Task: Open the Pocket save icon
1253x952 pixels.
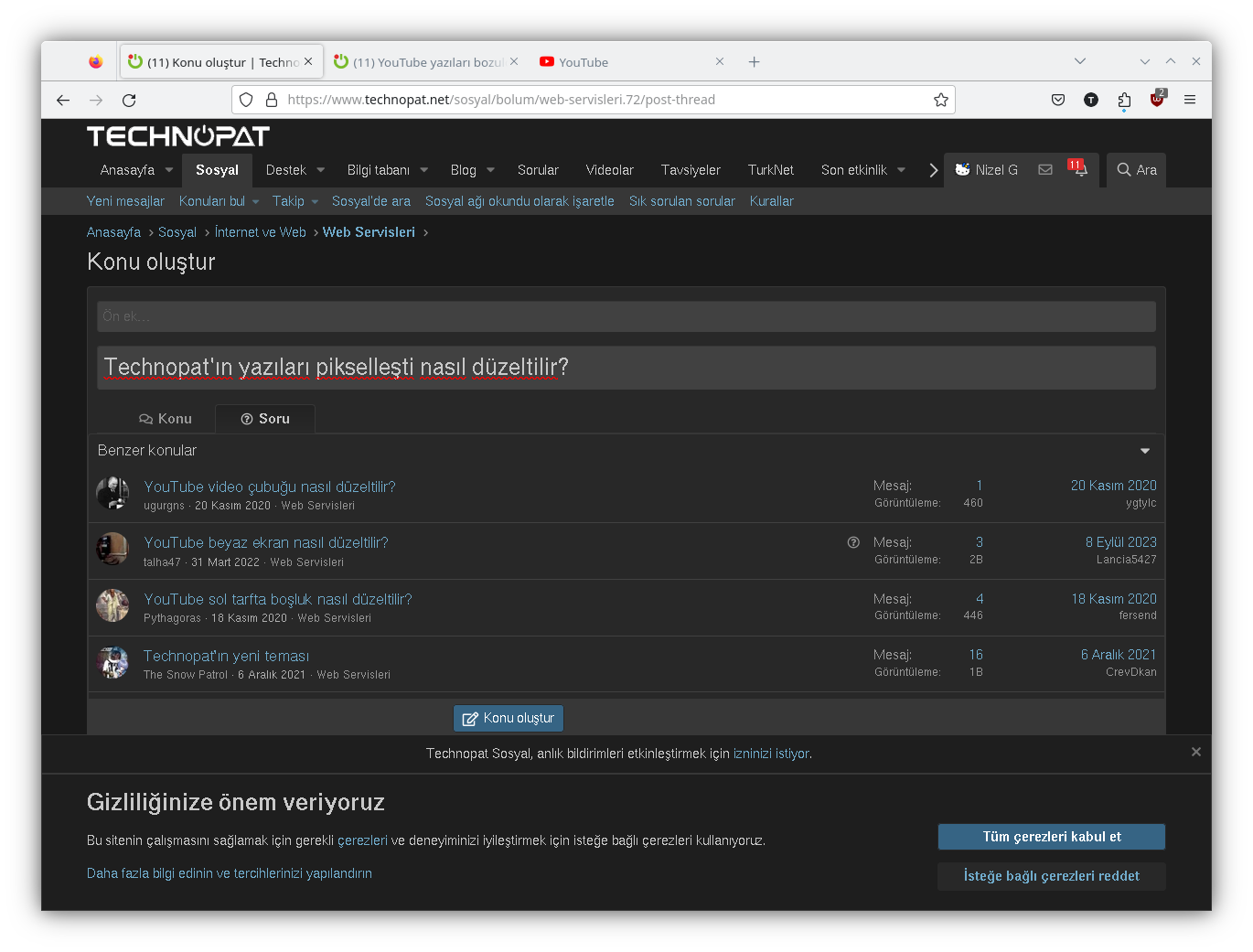Action: 1058,100
